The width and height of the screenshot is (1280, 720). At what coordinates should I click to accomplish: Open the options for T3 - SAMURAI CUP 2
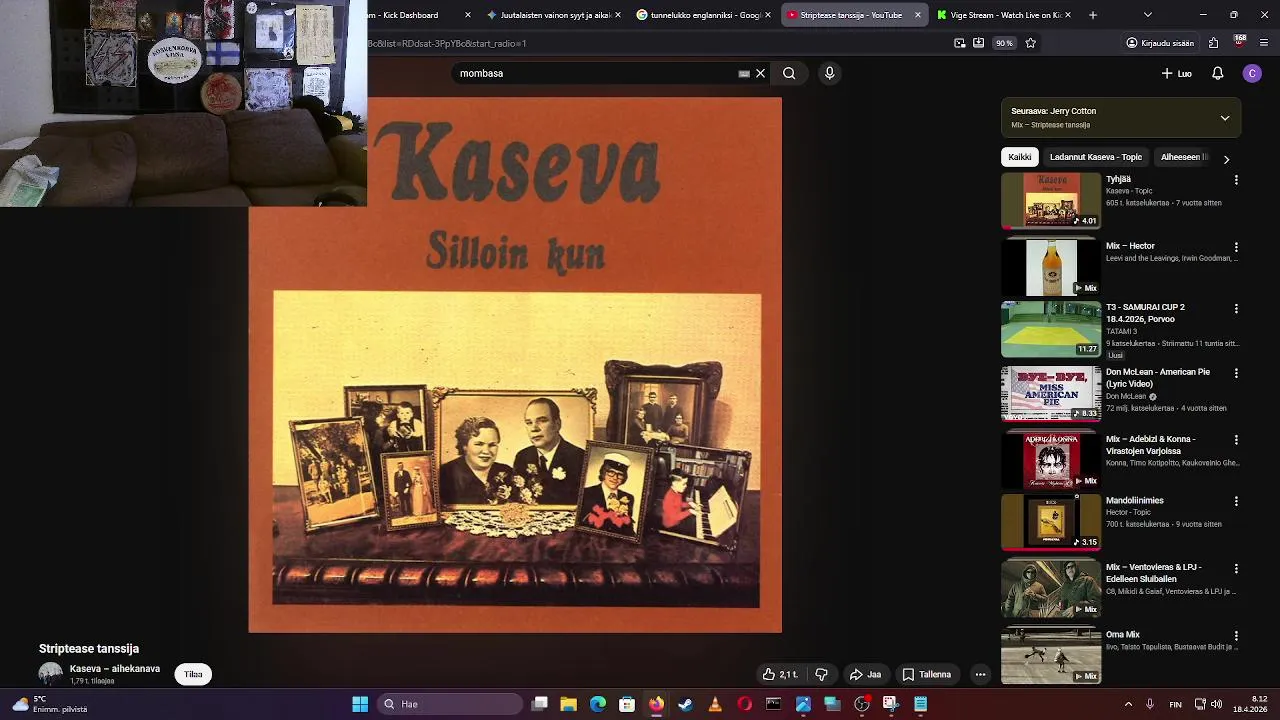1236,309
